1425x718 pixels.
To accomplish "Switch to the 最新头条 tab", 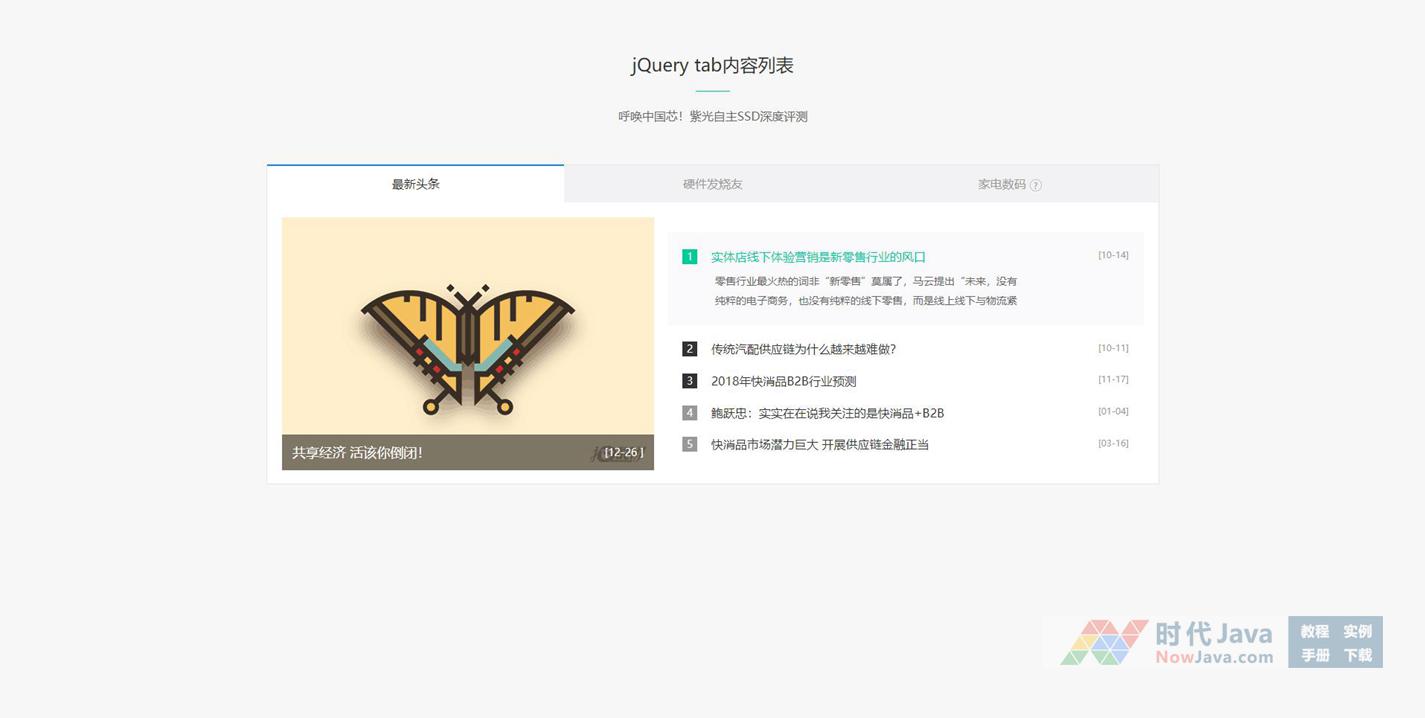I will pos(415,184).
